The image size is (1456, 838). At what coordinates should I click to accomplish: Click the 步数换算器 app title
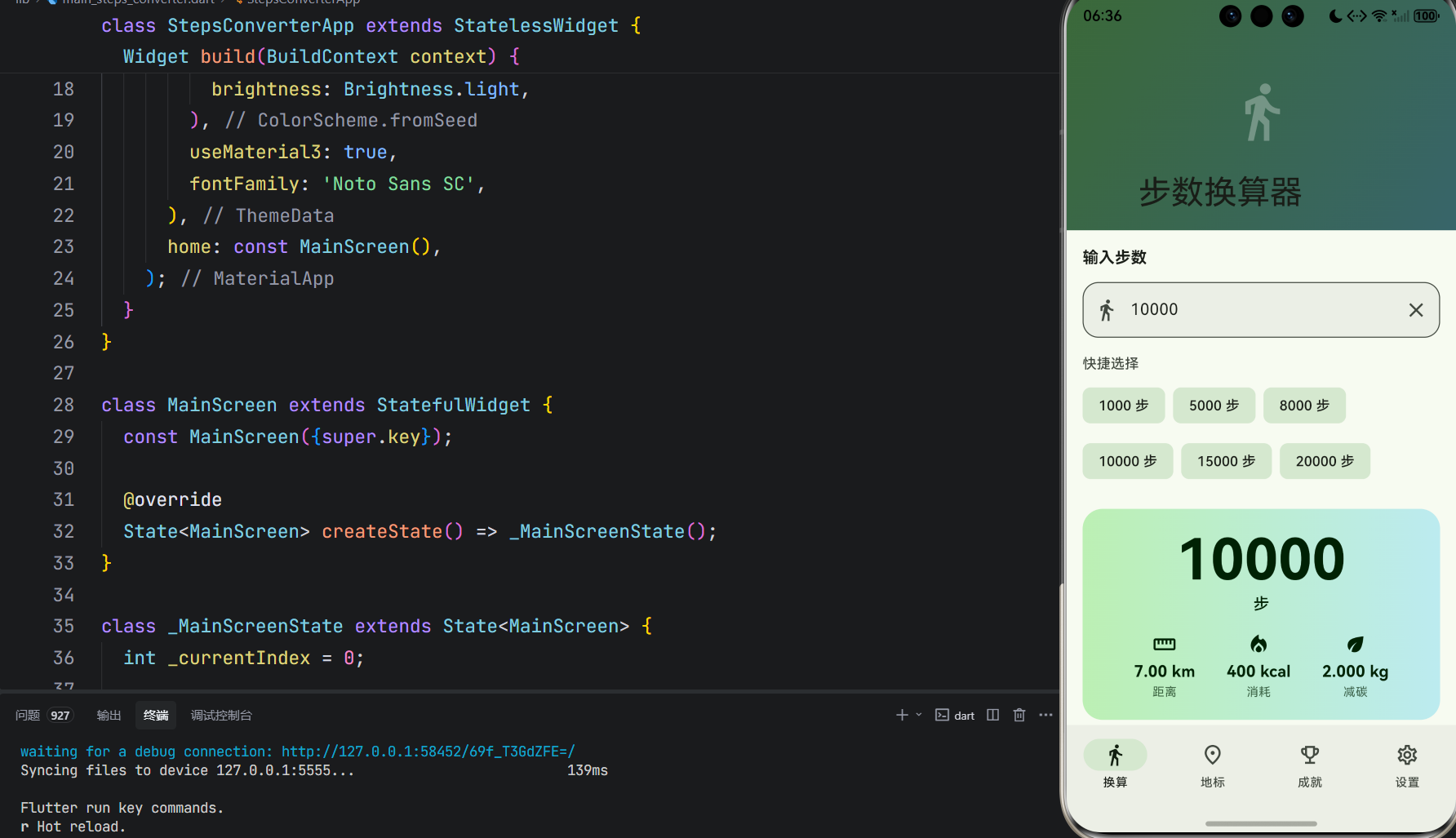point(1221,193)
